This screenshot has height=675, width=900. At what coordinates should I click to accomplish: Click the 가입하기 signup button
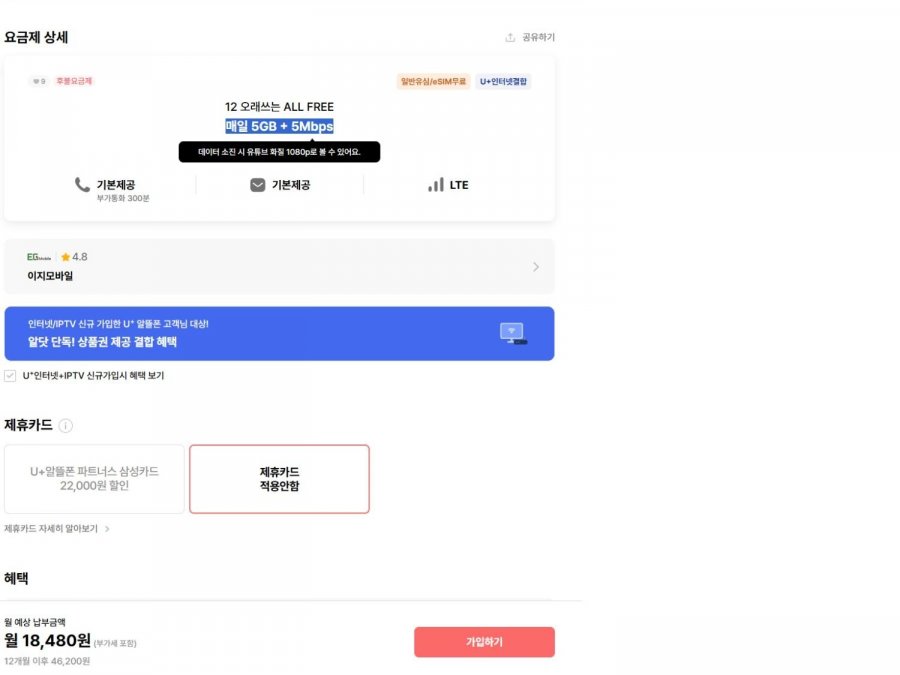click(x=484, y=642)
